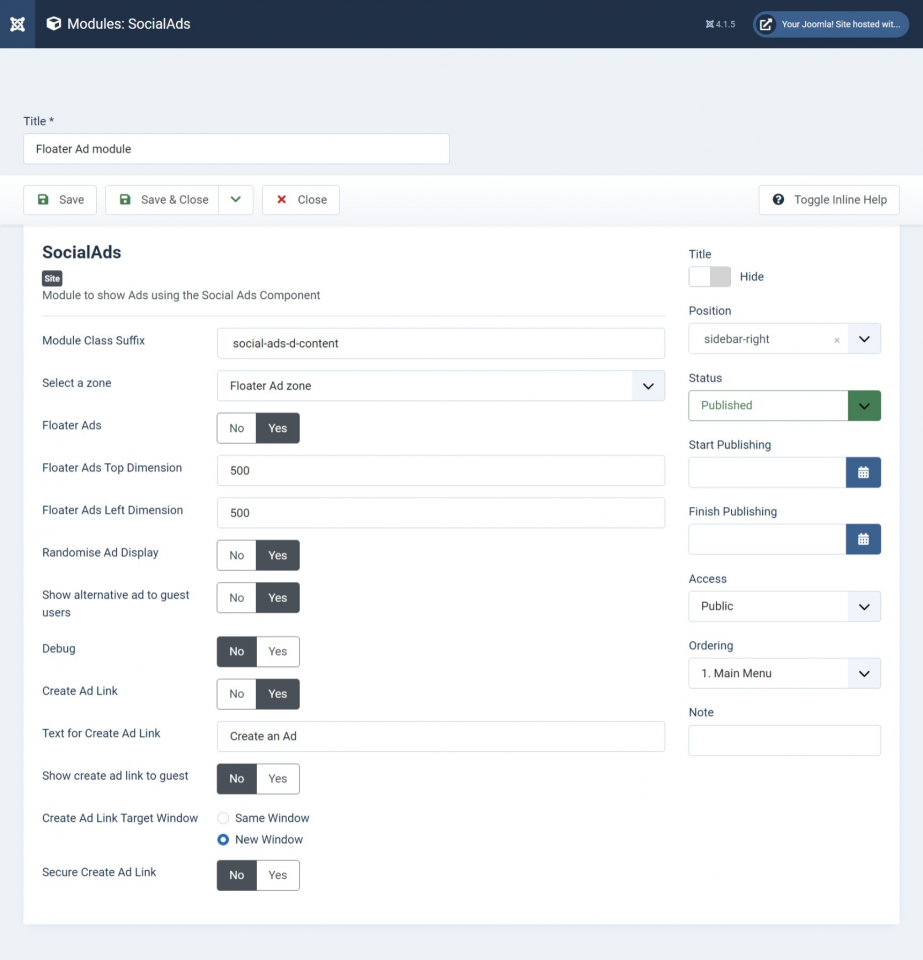
Task: Enable Debug by selecting Yes
Action: (278, 651)
